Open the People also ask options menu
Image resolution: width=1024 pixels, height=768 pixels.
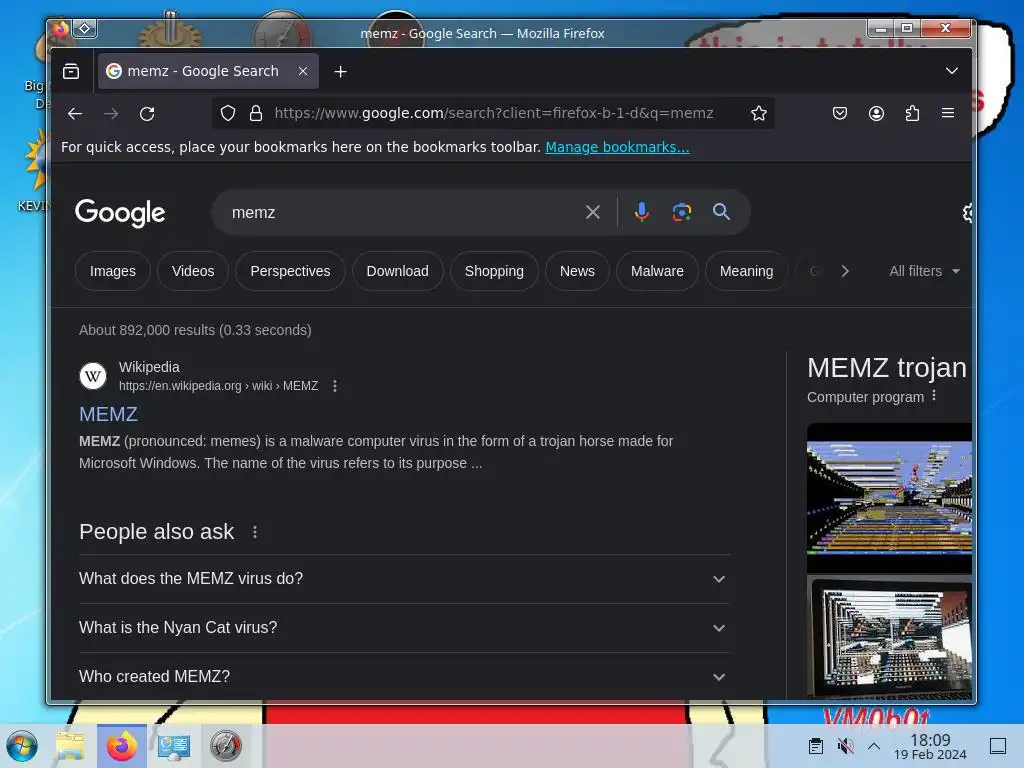(x=255, y=532)
